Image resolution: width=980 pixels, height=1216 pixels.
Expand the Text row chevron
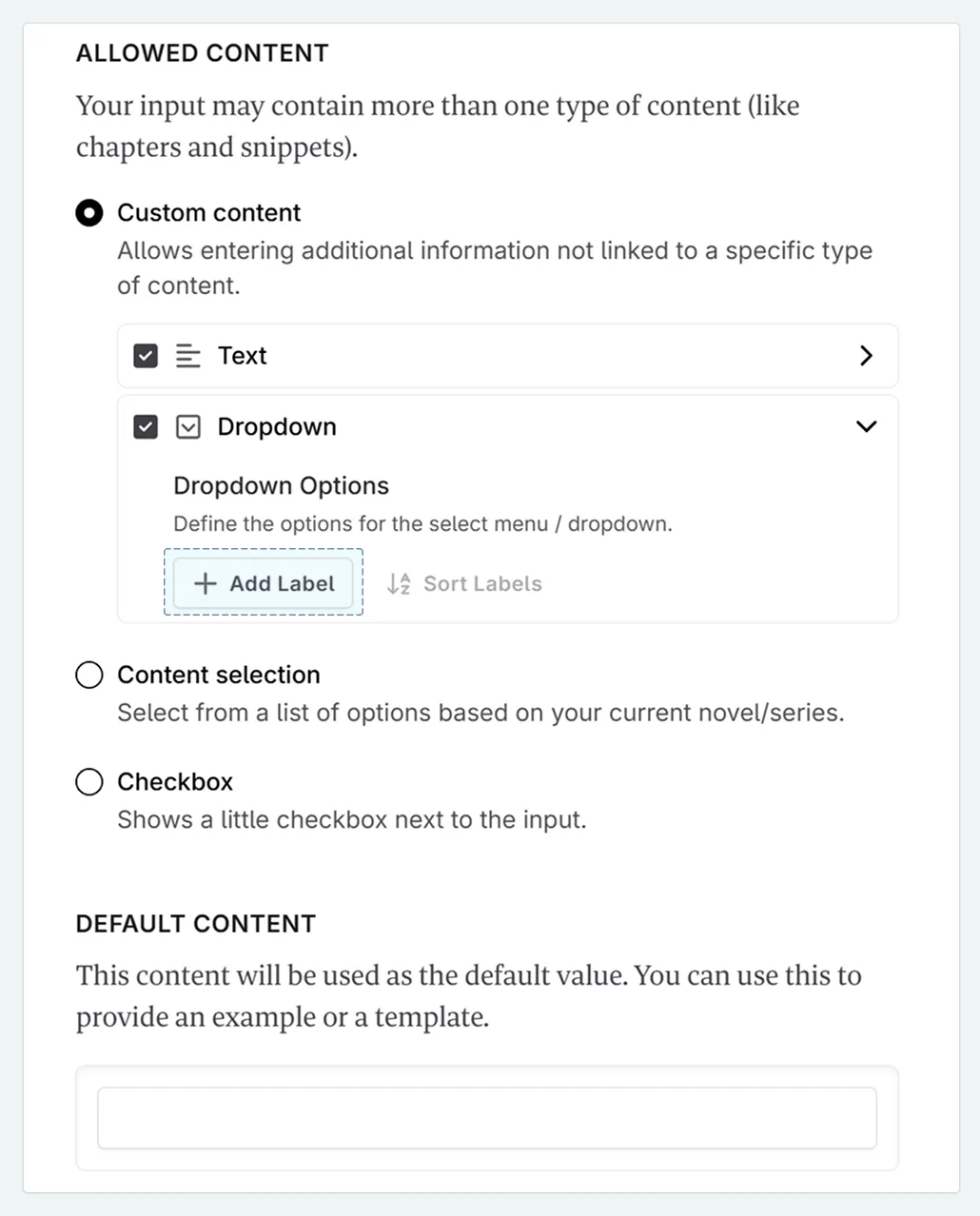(866, 356)
